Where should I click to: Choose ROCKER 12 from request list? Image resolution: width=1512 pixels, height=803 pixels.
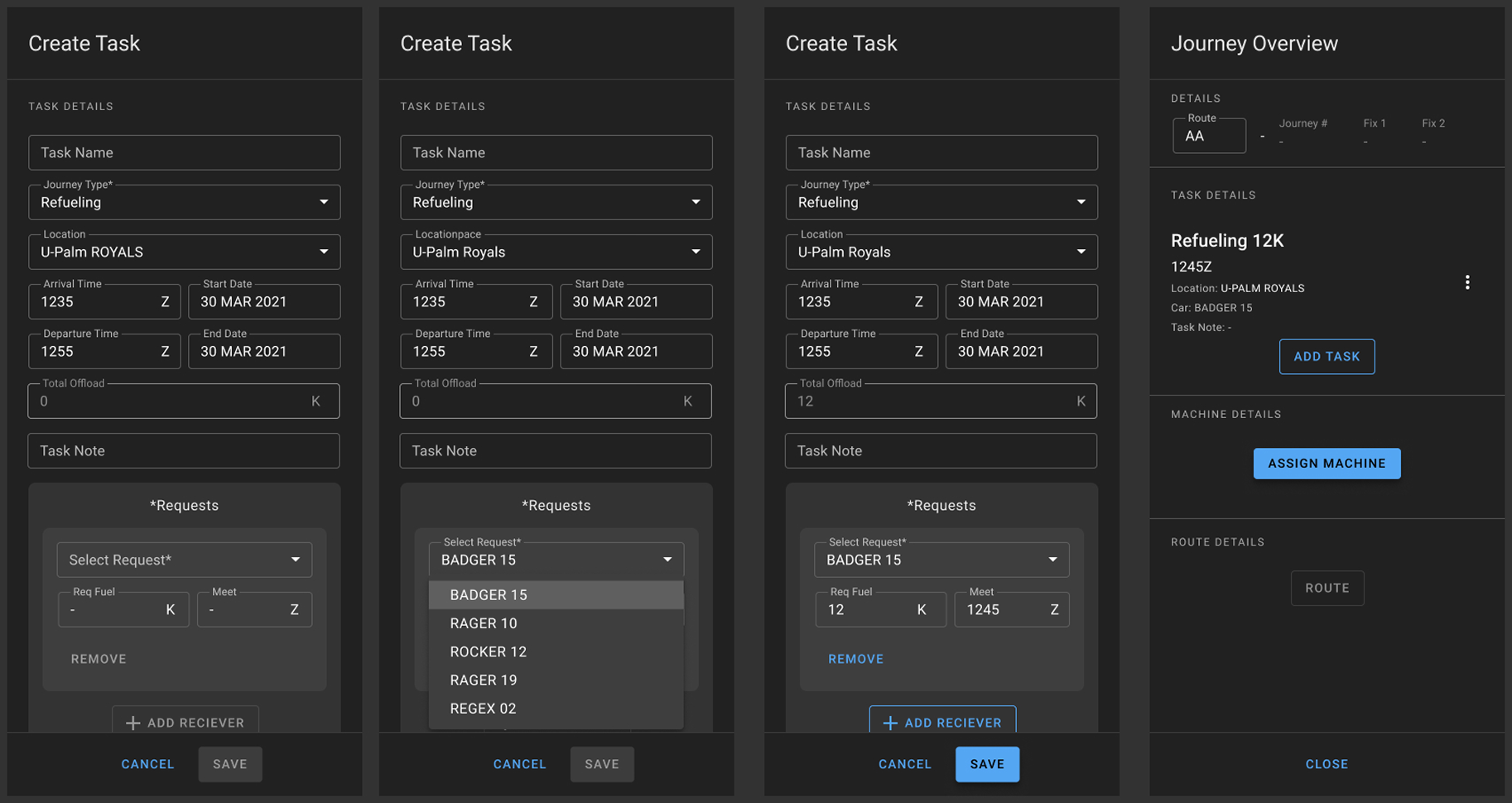556,652
